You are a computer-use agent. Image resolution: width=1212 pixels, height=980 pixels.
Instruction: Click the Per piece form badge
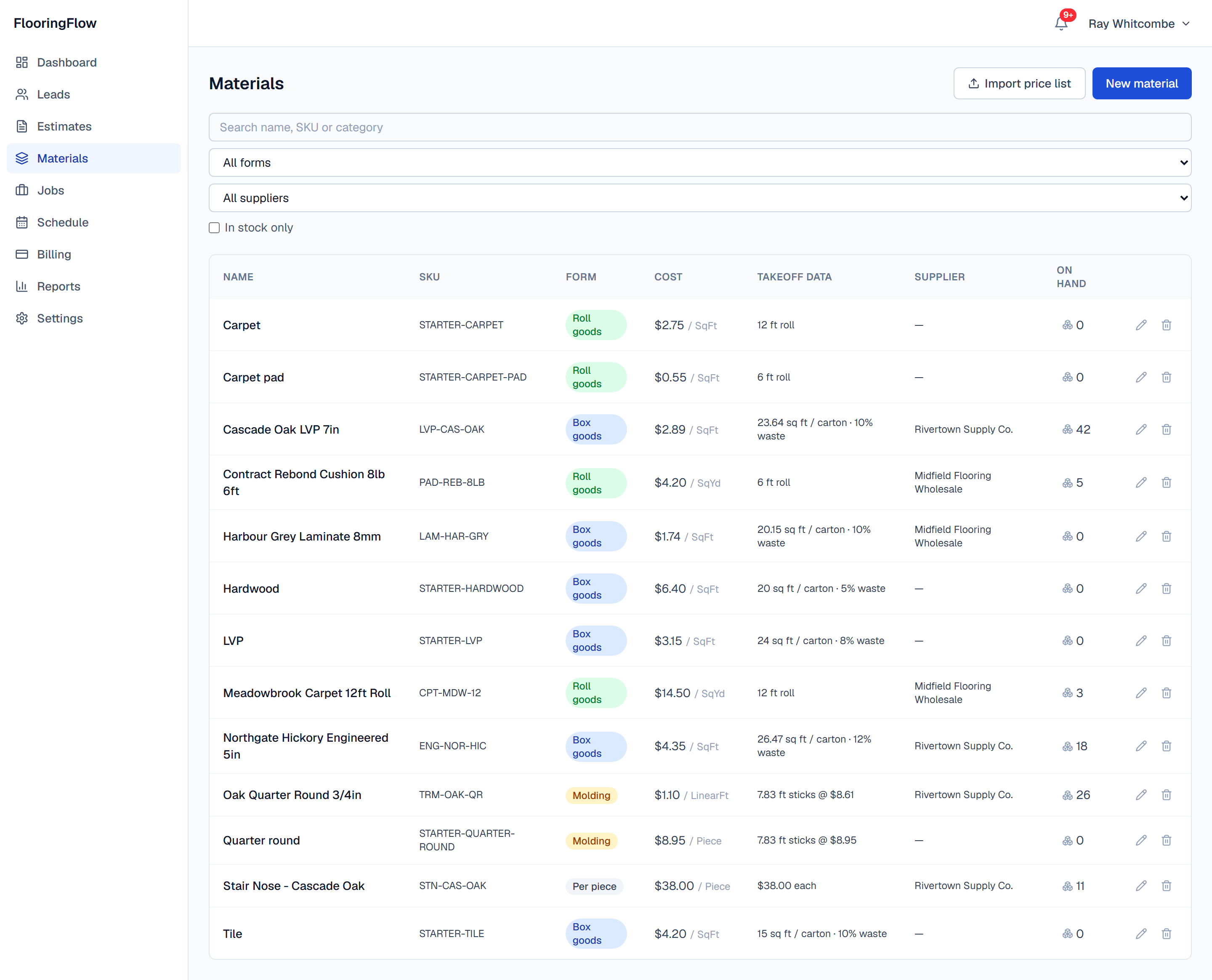pyautogui.click(x=594, y=886)
